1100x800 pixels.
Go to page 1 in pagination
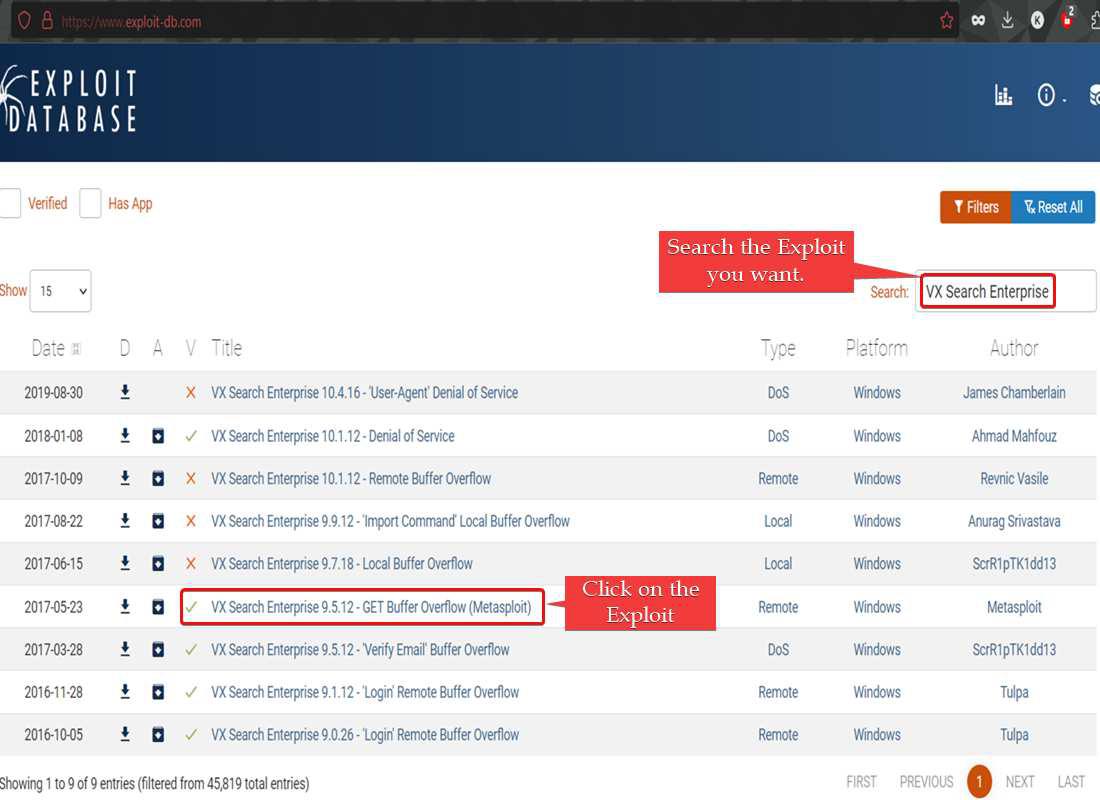[x=979, y=781]
